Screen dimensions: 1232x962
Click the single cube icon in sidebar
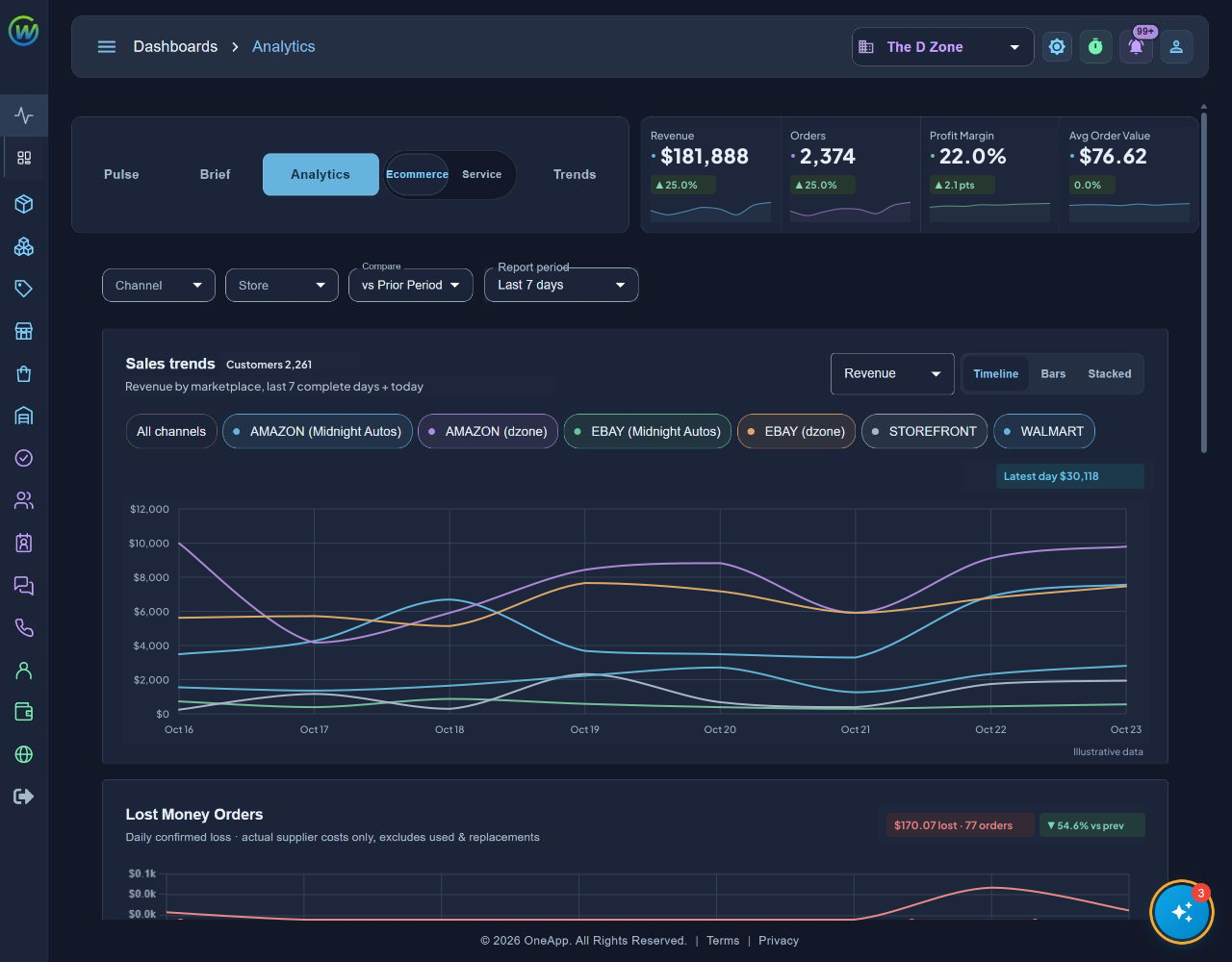(x=24, y=204)
